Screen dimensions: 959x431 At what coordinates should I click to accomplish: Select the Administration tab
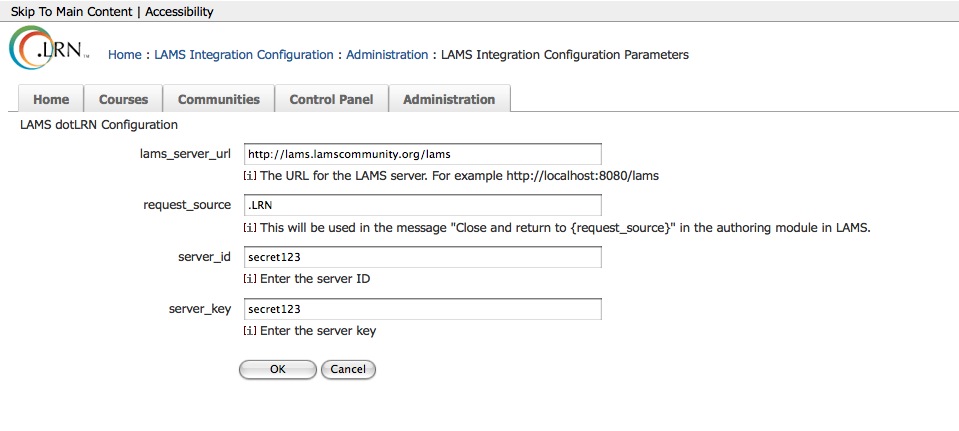[449, 99]
